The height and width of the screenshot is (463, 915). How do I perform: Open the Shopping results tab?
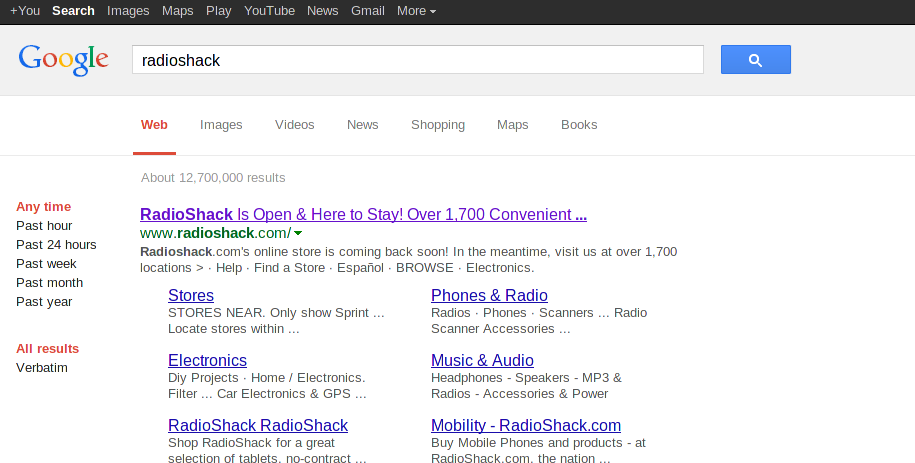[x=437, y=125]
